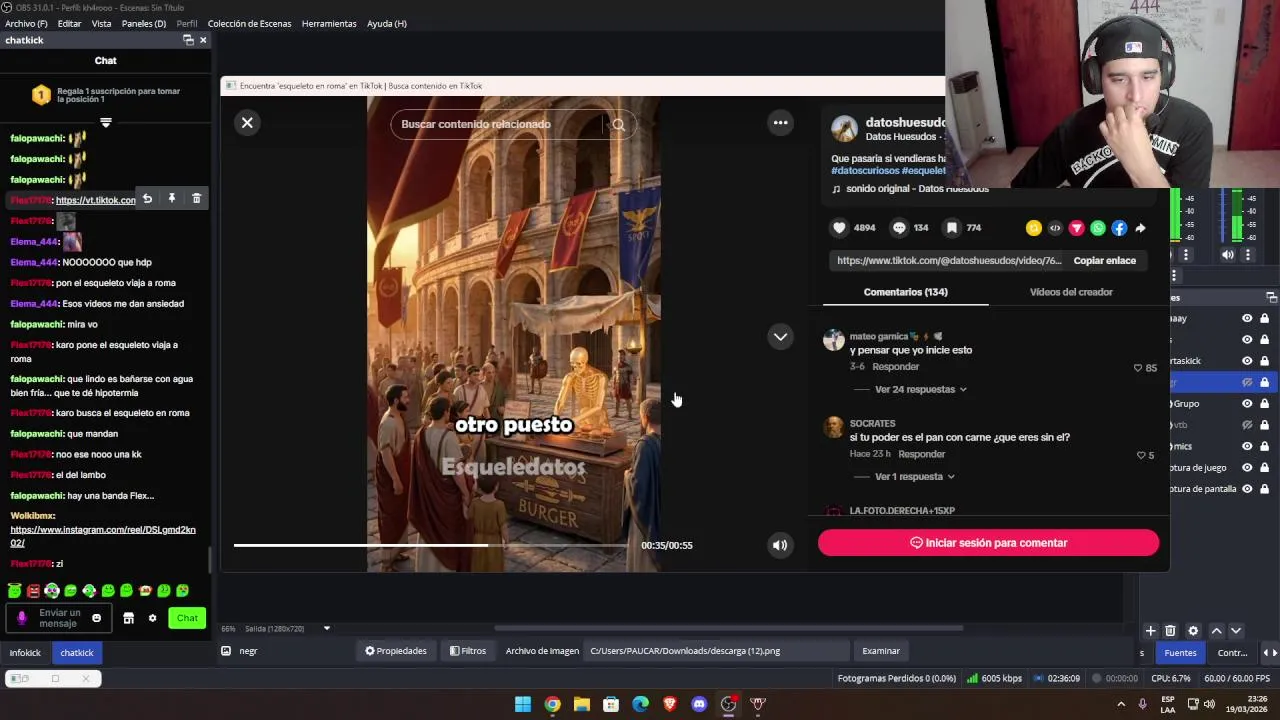This screenshot has height=720, width=1280.
Task: Open the Editar menu
Action: (69, 23)
